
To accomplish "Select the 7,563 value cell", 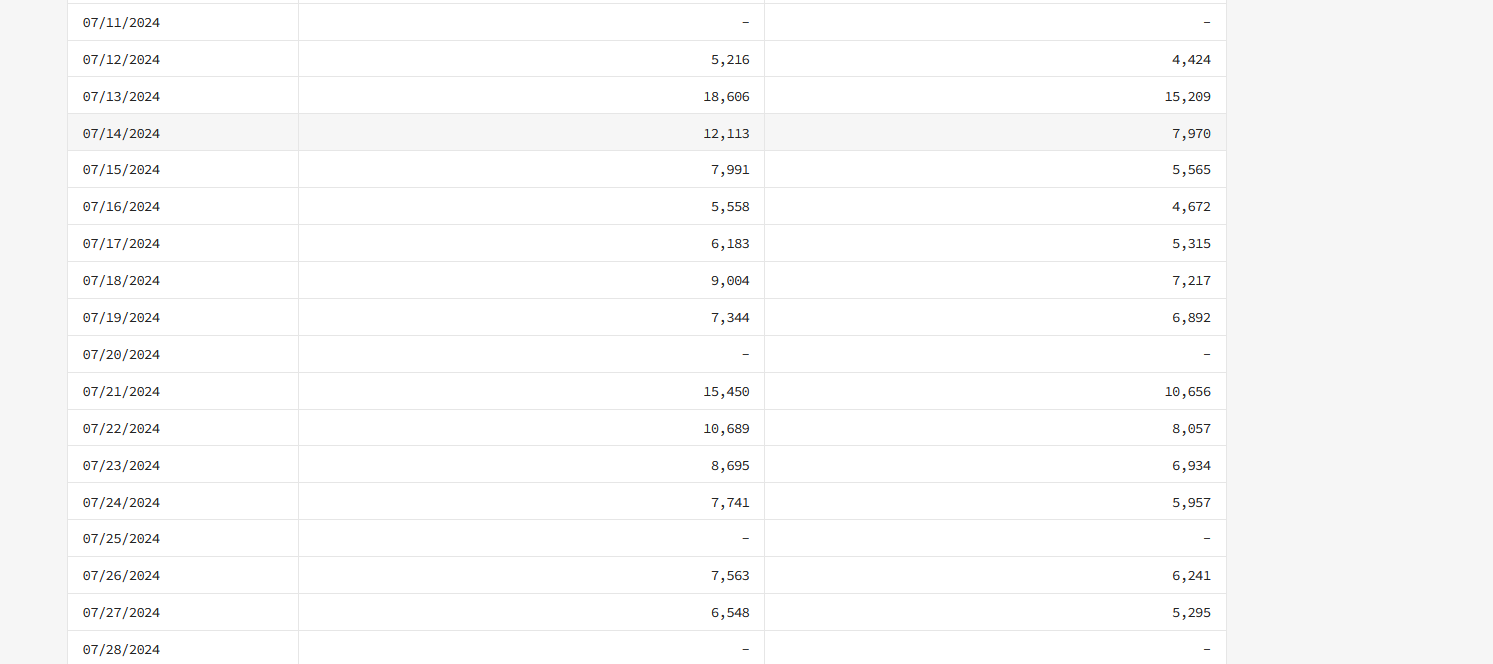I will (x=531, y=576).
